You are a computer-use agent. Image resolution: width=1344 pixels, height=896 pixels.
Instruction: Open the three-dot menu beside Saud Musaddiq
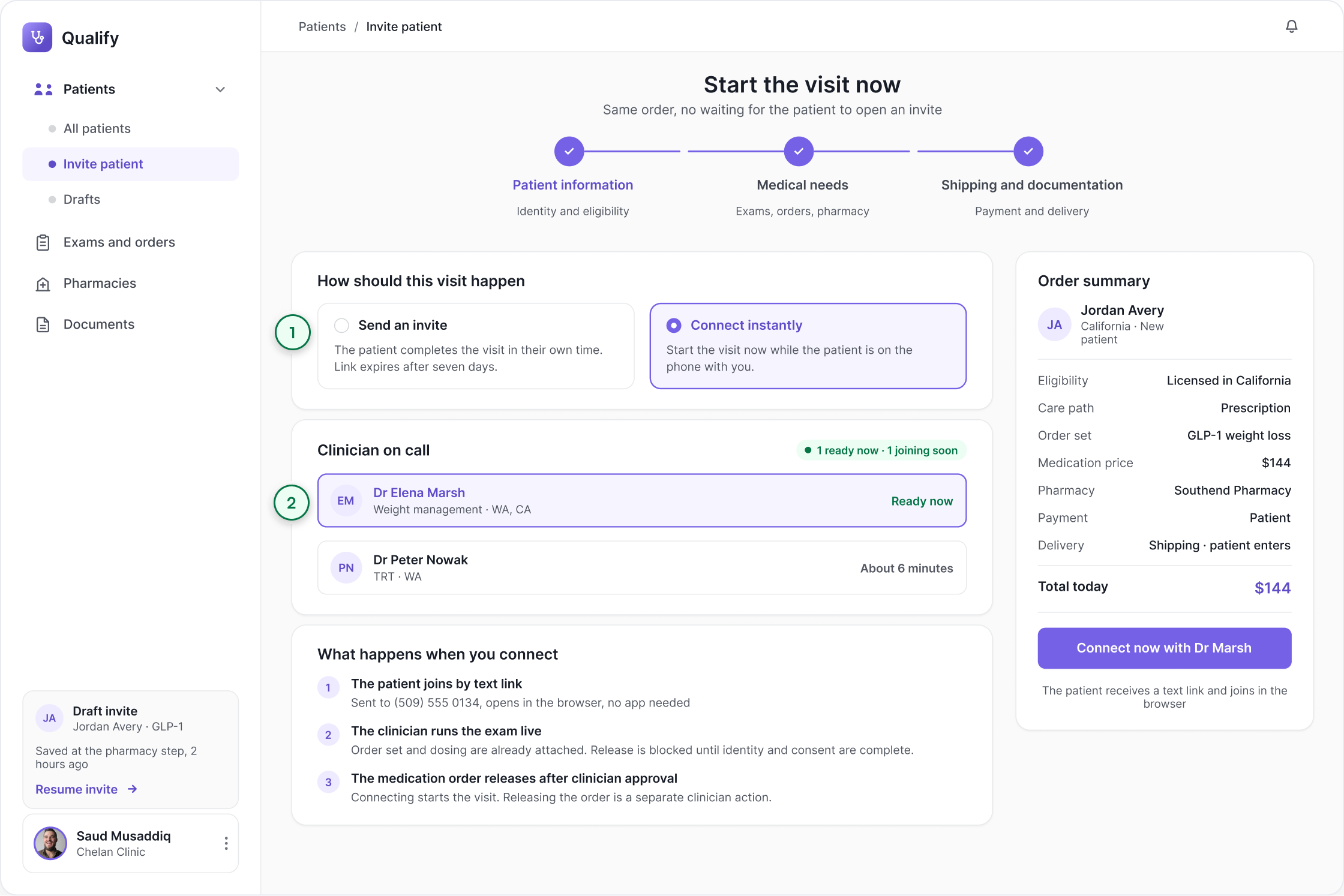(x=226, y=843)
